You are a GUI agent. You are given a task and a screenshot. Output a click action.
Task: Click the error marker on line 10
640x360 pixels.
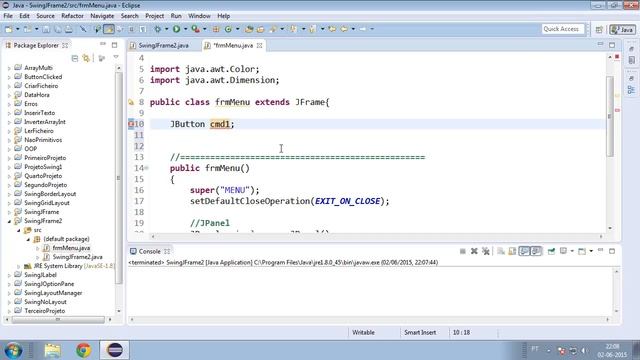pos(131,124)
